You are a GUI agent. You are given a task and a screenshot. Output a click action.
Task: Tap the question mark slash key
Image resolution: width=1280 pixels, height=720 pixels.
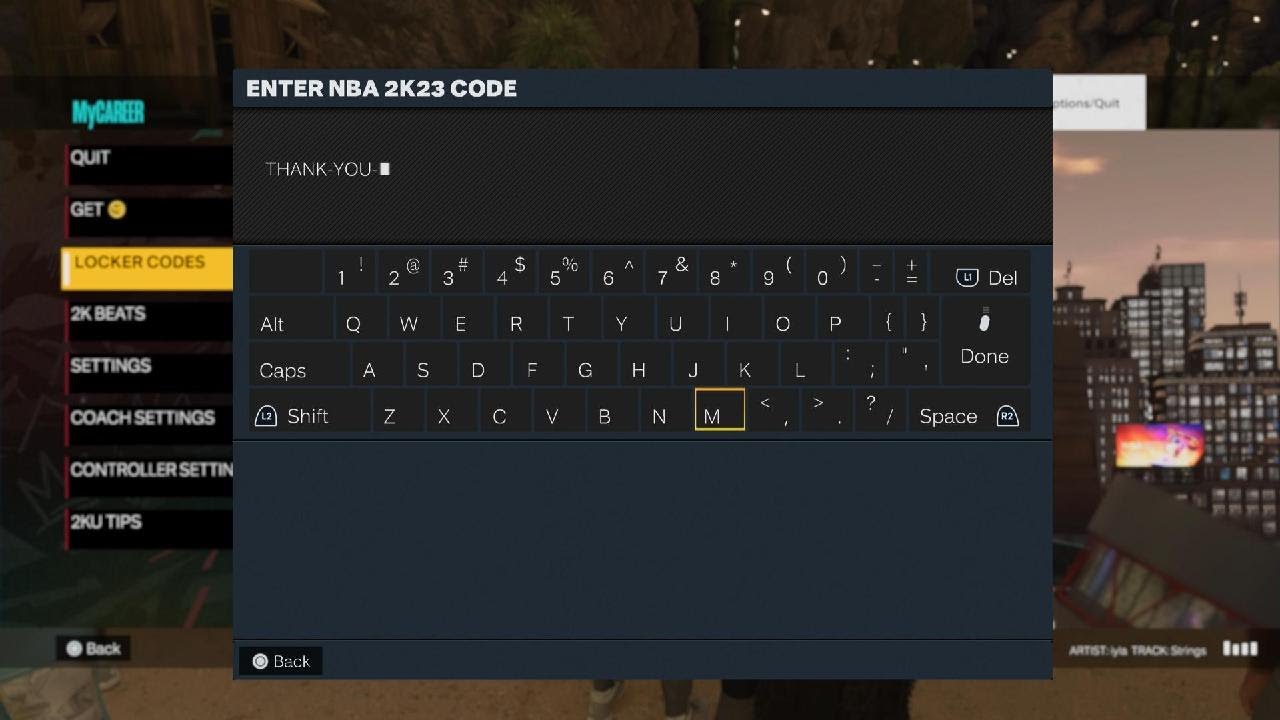click(x=880, y=410)
